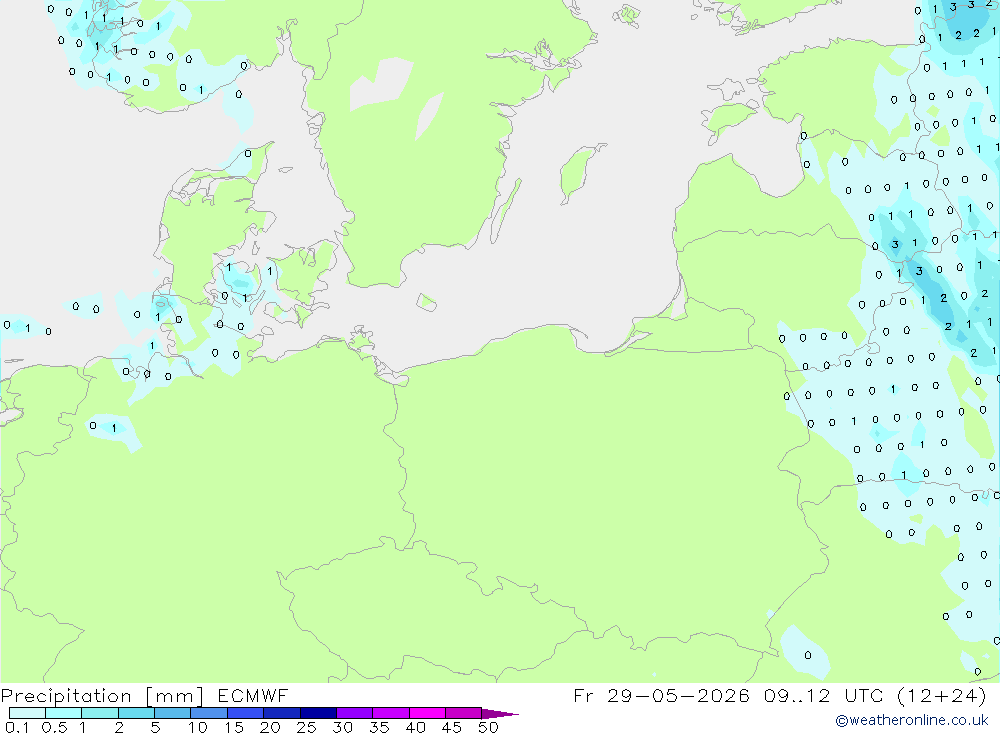Image resolution: width=1000 pixels, height=733 pixels.
Task: Click the '[mm]' unit label
Action: click(x=175, y=696)
